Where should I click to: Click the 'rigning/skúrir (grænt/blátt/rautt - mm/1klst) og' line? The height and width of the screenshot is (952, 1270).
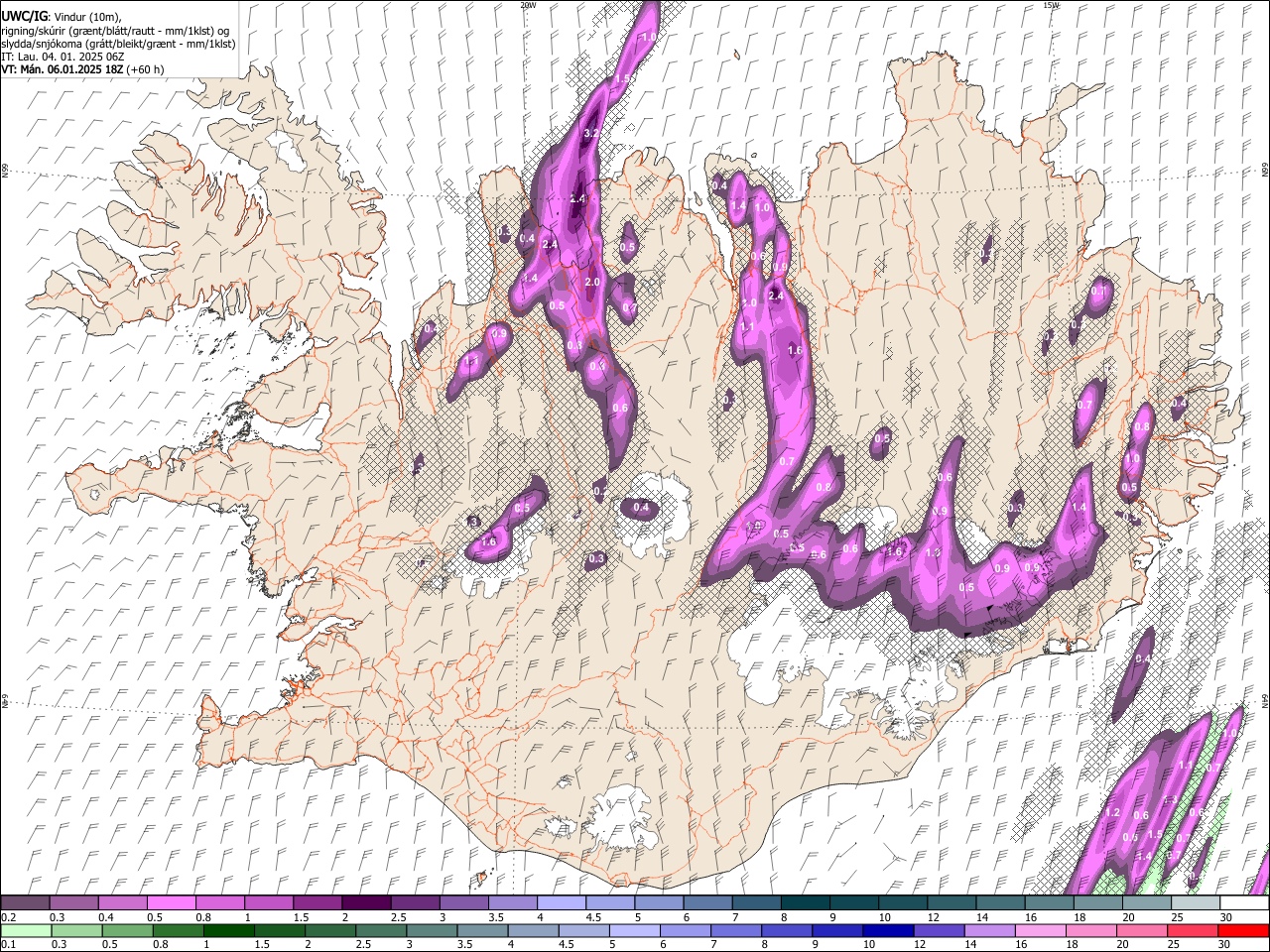115,30
